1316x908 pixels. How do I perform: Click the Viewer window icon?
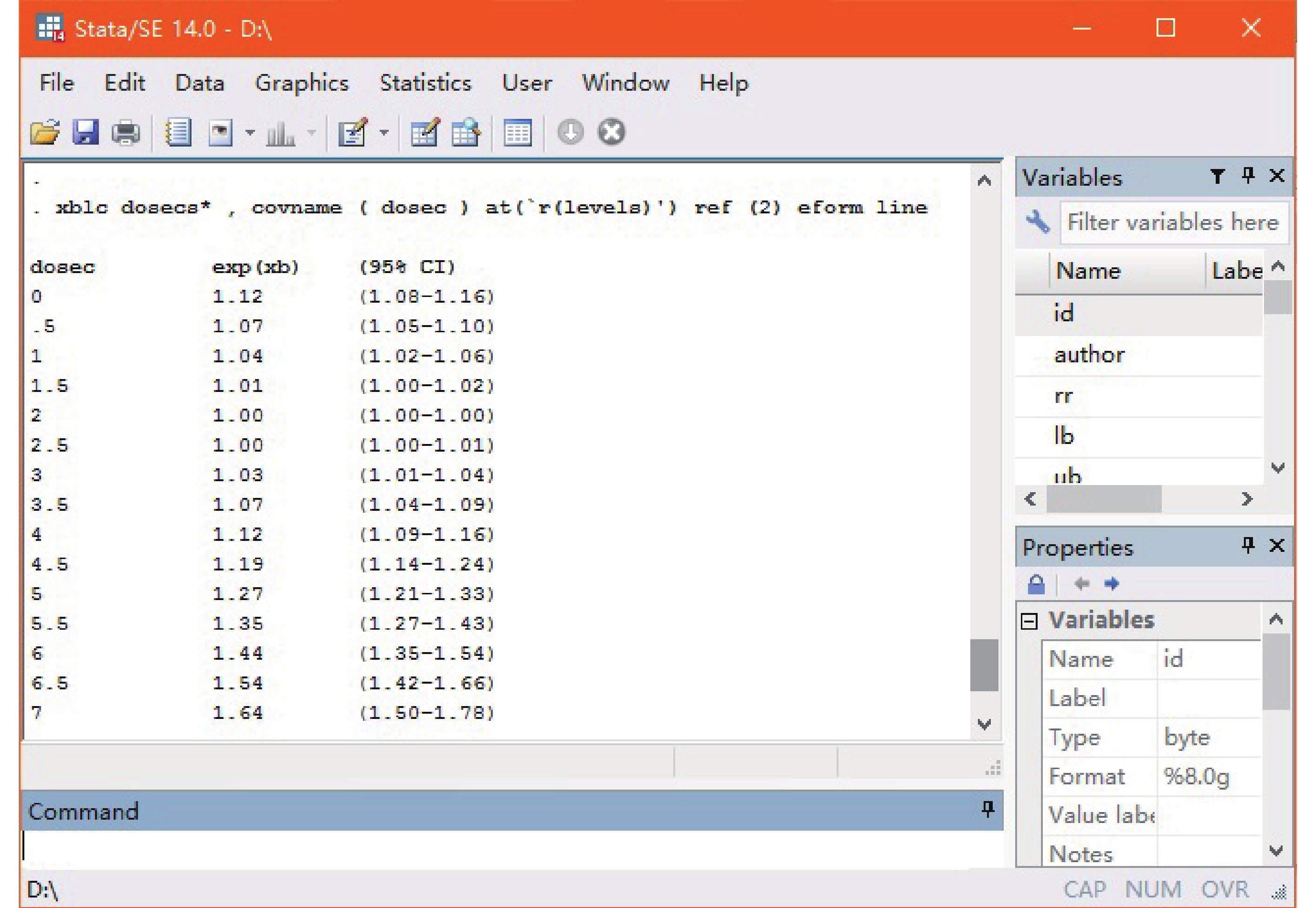[x=220, y=133]
